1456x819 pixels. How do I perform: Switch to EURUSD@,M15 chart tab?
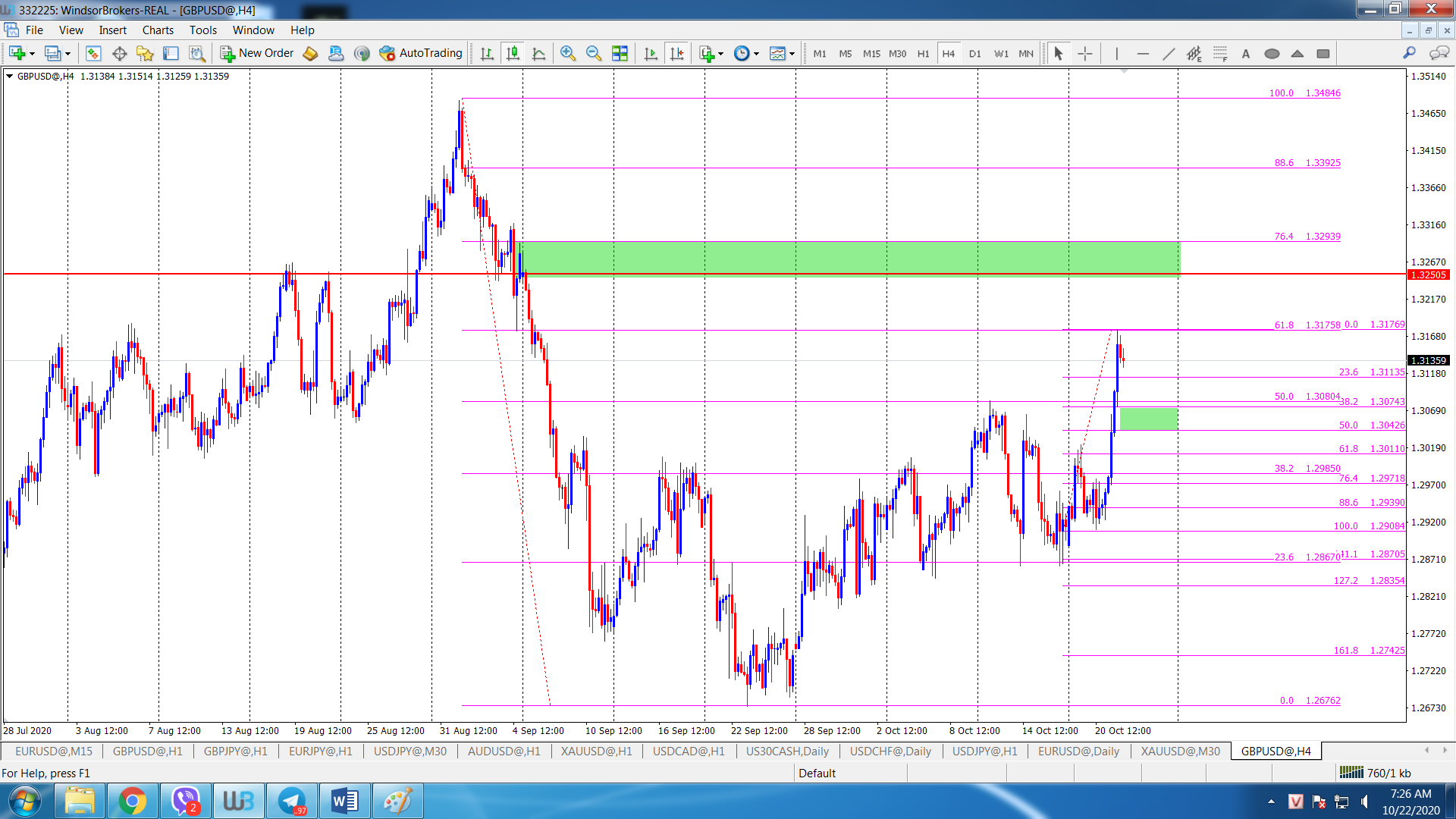(54, 752)
